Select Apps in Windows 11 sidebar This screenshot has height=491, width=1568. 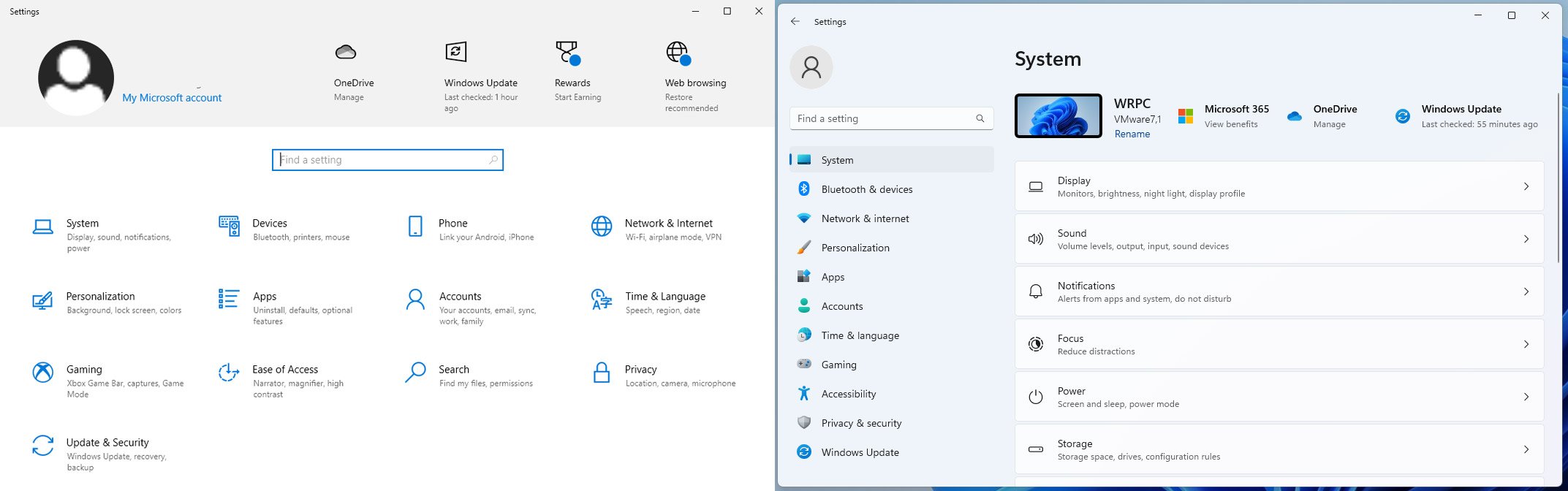[x=892, y=277]
